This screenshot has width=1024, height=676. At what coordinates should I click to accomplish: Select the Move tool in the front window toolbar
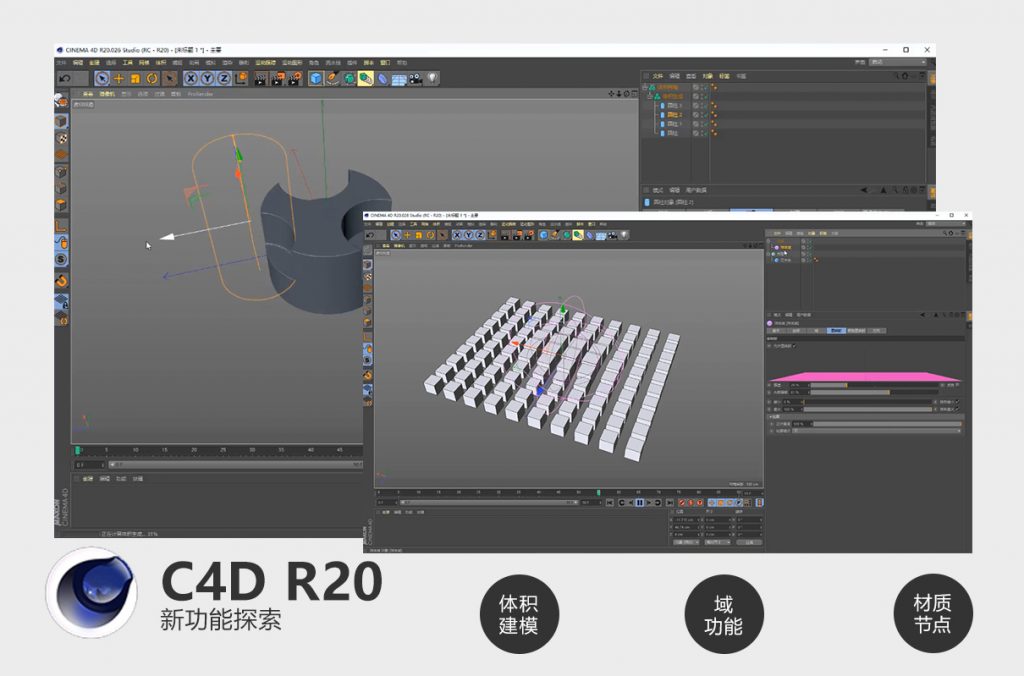[x=407, y=235]
